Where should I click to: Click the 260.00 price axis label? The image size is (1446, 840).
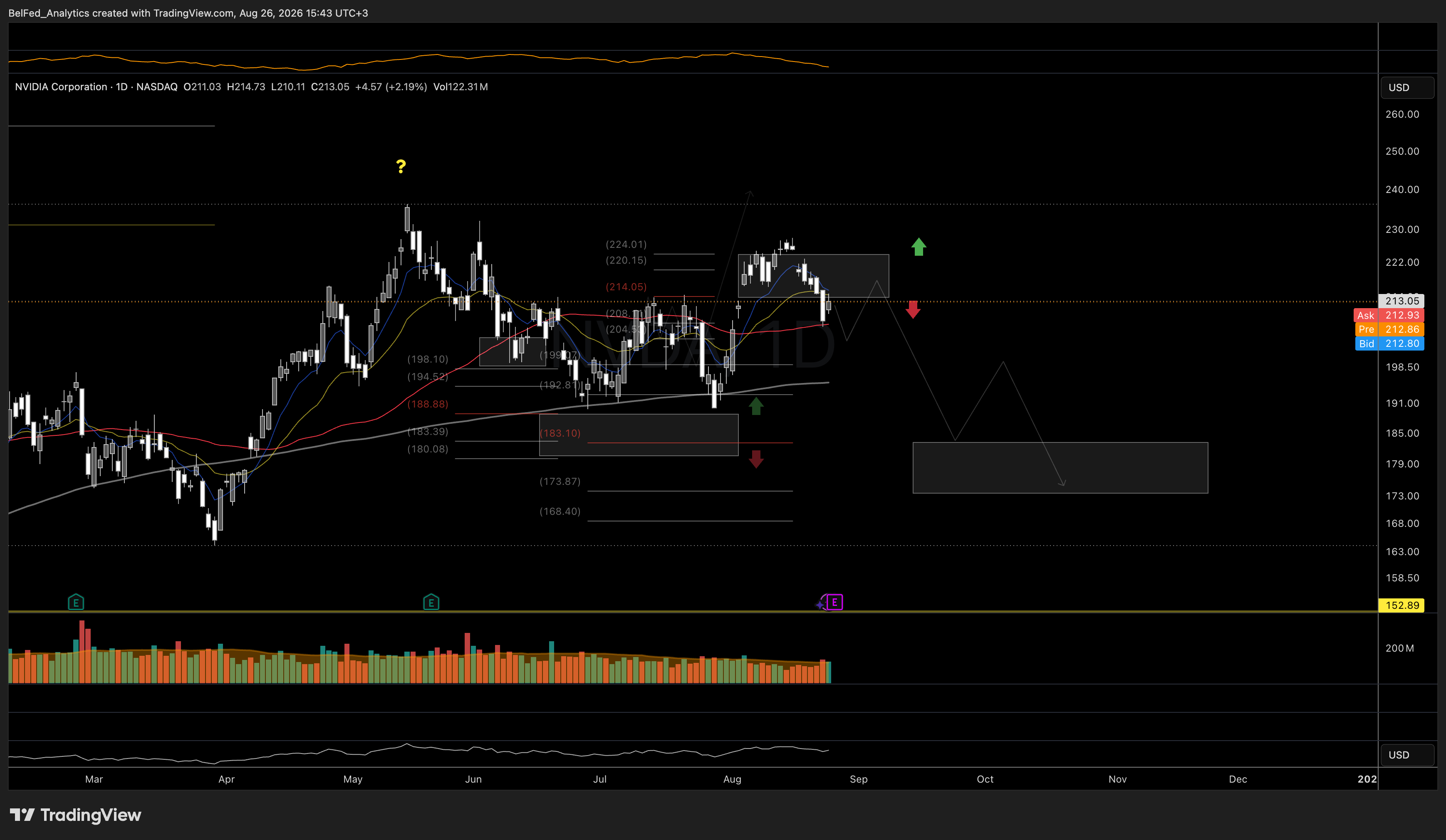pos(1402,114)
